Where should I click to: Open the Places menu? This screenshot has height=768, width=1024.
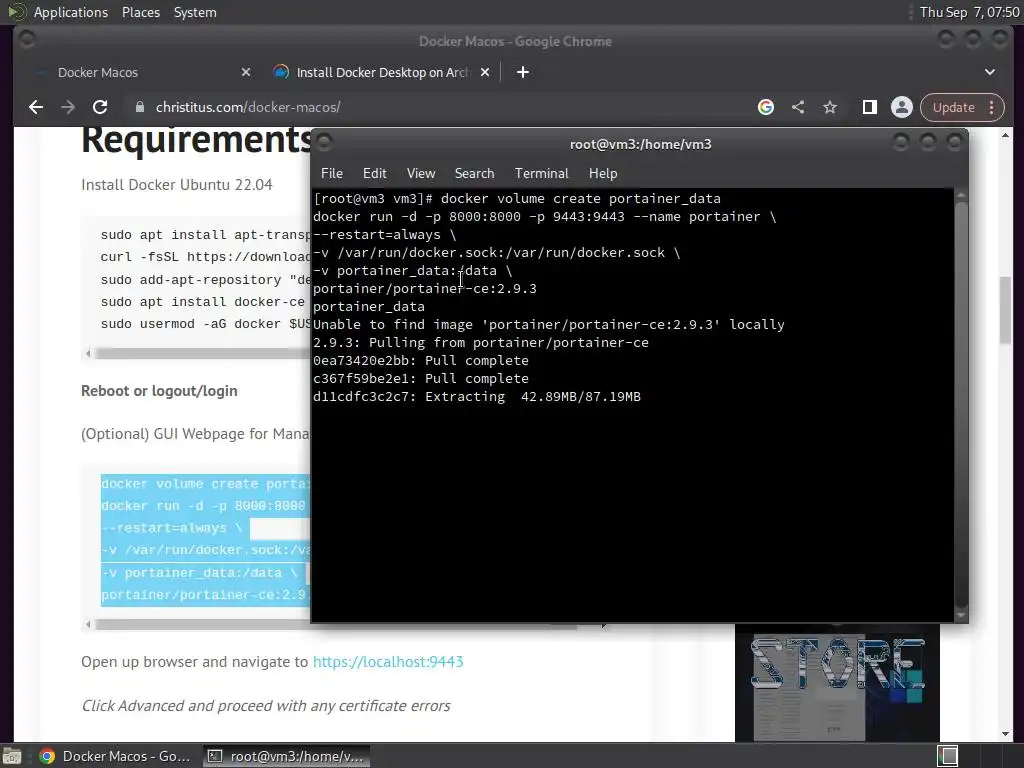[141, 12]
